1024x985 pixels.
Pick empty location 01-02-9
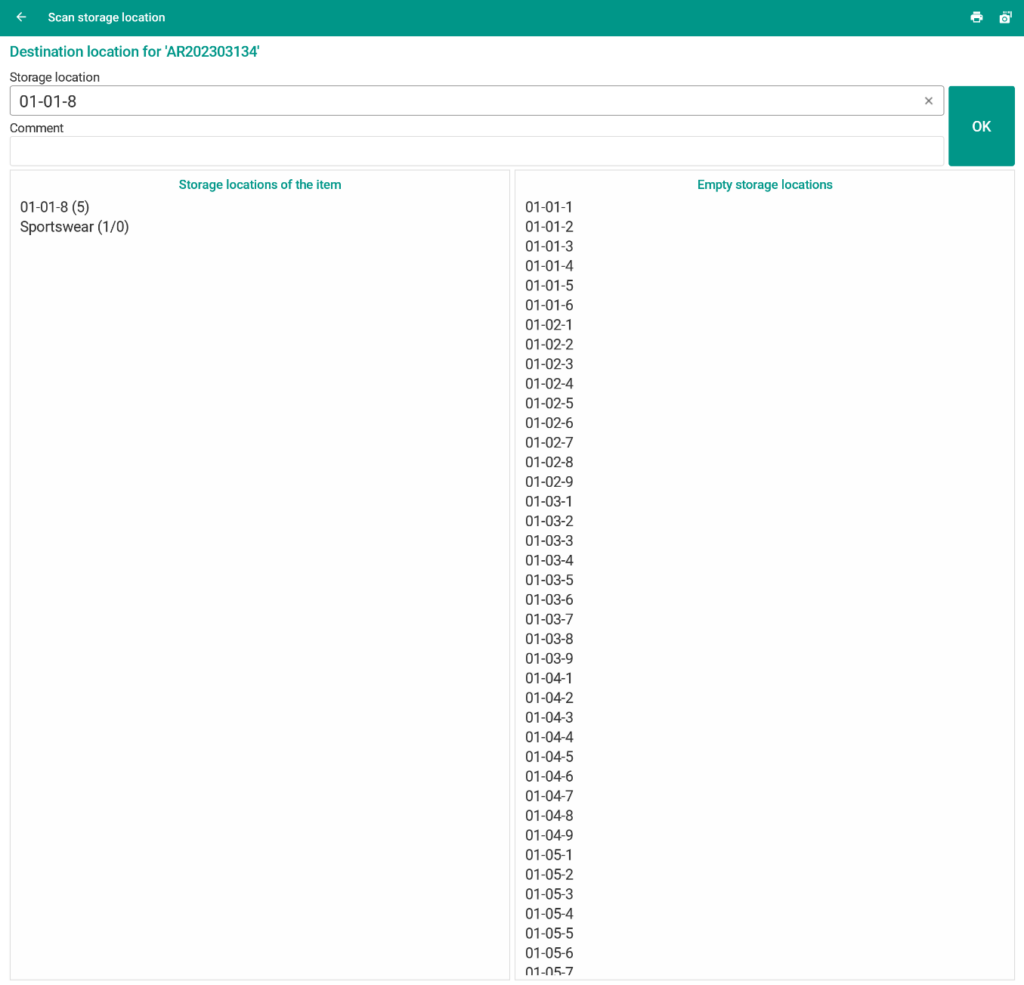pos(549,482)
